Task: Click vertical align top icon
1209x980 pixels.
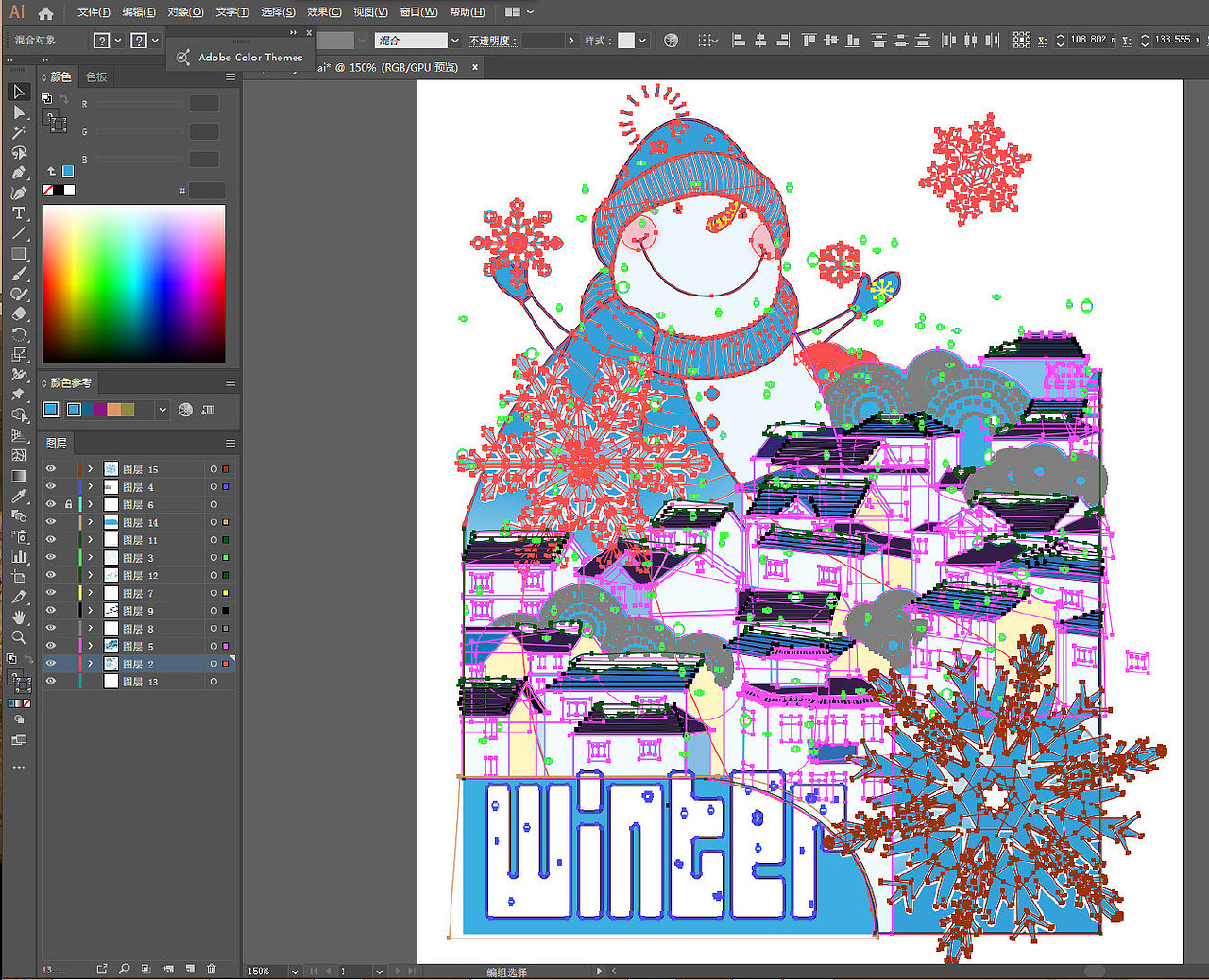Action: (x=809, y=41)
